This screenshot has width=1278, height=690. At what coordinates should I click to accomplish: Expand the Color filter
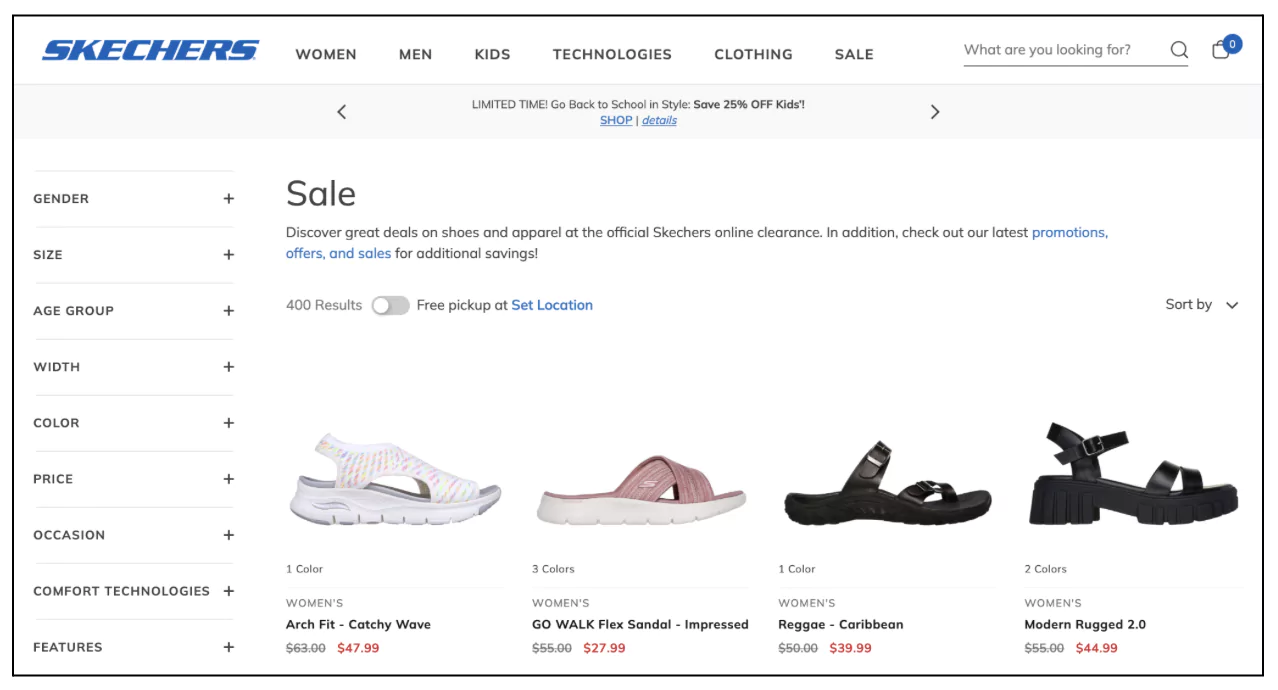pyautogui.click(x=133, y=423)
